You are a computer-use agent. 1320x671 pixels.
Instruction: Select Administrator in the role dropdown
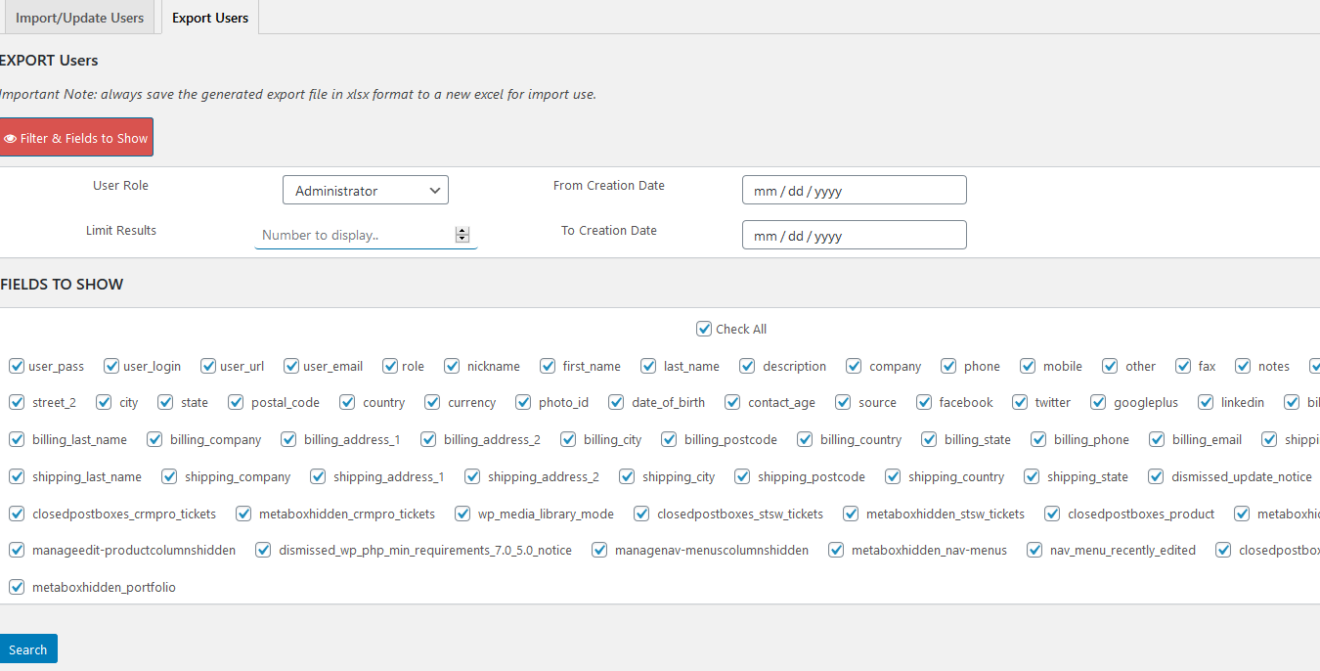coord(365,190)
